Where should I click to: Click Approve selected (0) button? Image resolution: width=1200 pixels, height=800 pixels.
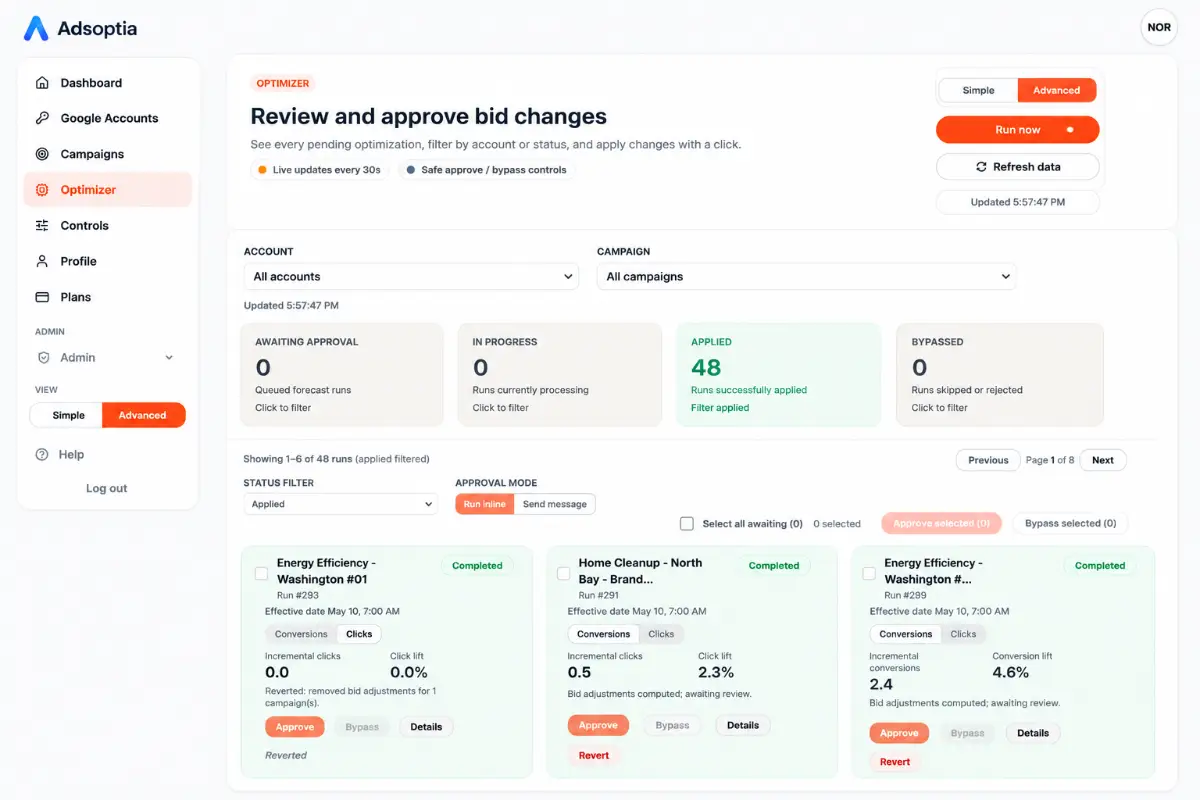click(941, 523)
